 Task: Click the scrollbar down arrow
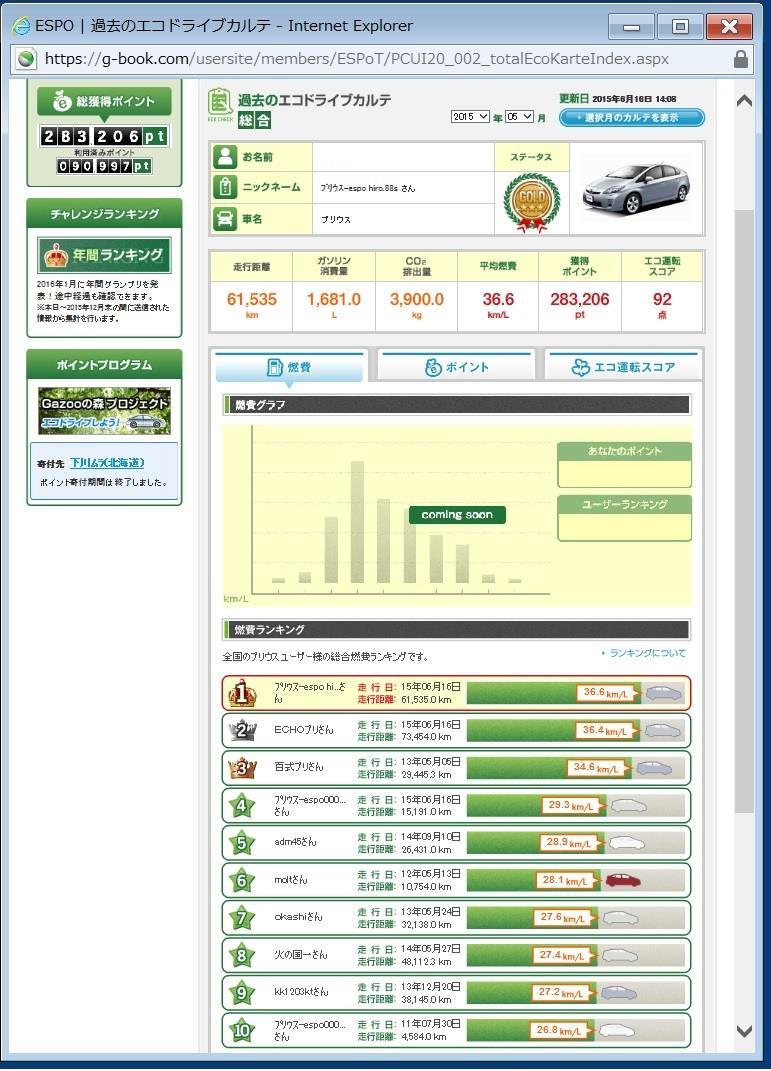coord(744,1031)
